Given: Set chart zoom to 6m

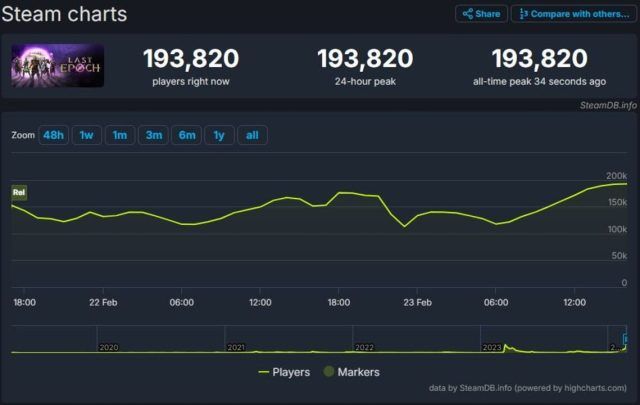Looking at the screenshot, I should [x=187, y=135].
